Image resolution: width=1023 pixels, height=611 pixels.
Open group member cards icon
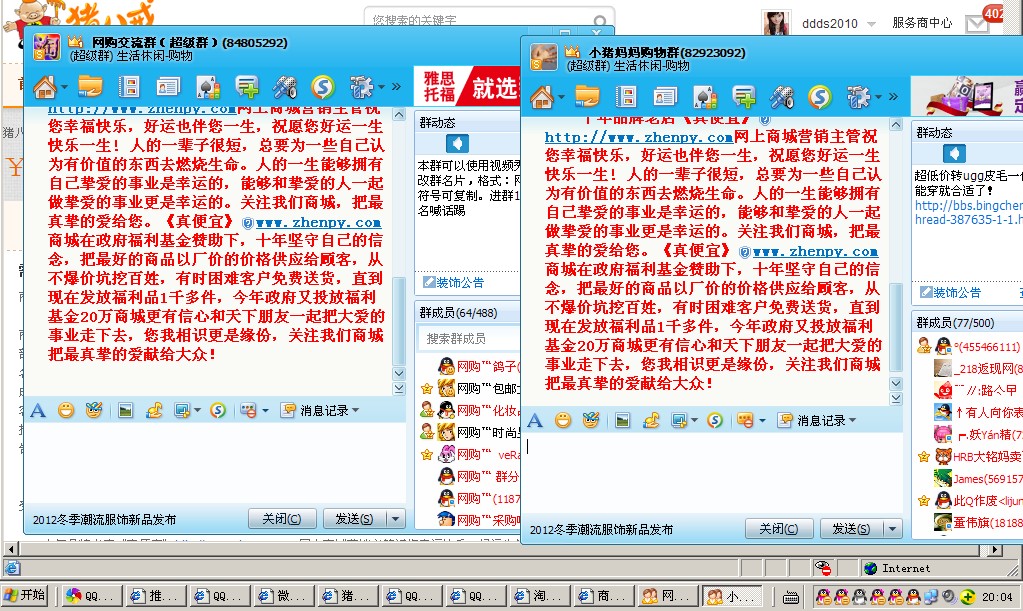coord(666,94)
